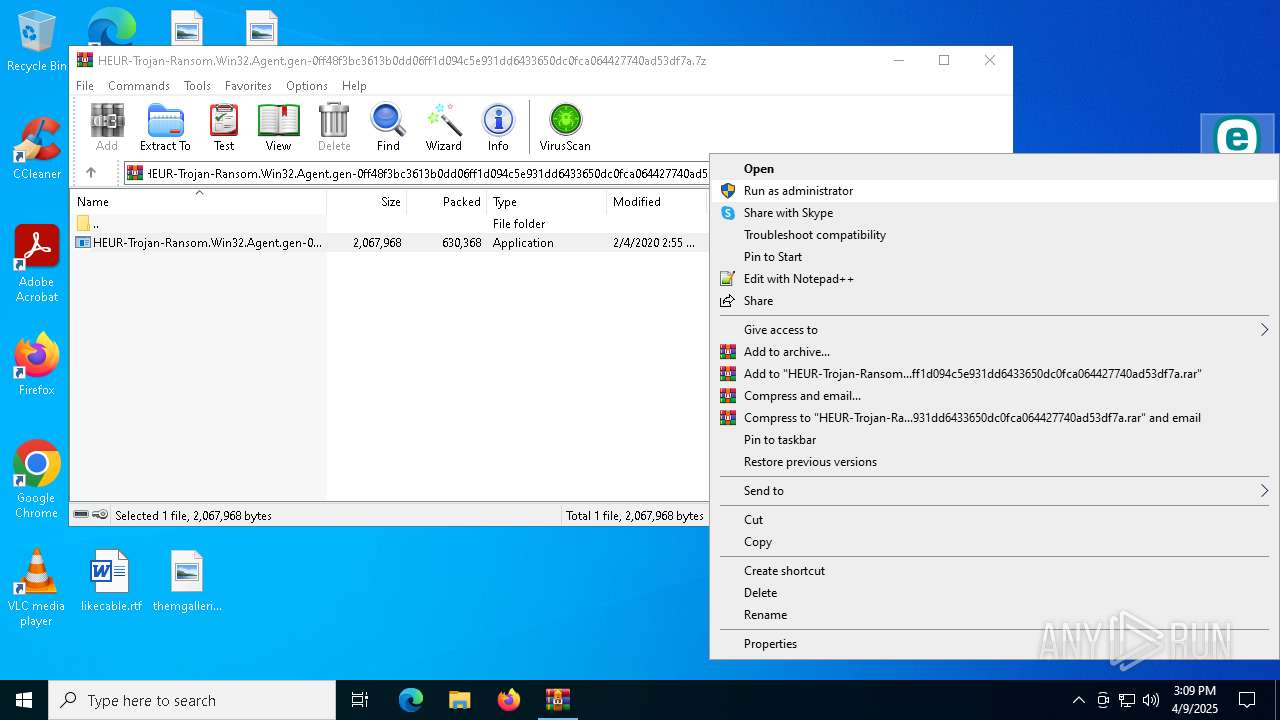Select Restore previous versions
This screenshot has width=1280, height=720.
[x=995, y=462]
